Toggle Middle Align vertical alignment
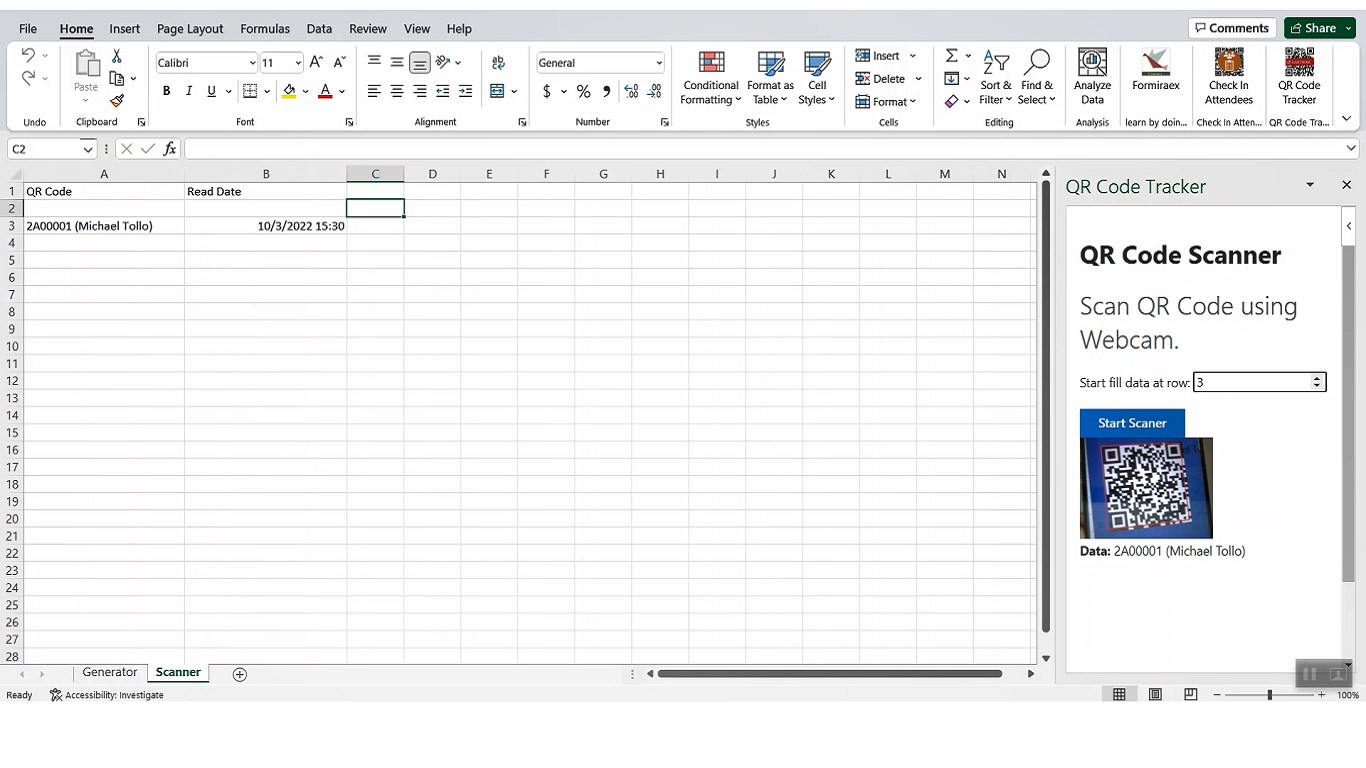Screen dimensions: 1366x768 pos(397,62)
